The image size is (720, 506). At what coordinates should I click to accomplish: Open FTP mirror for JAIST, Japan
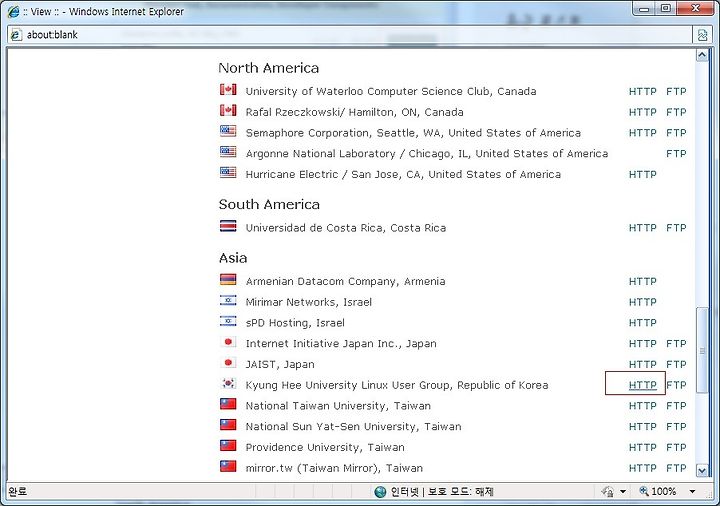click(x=676, y=365)
